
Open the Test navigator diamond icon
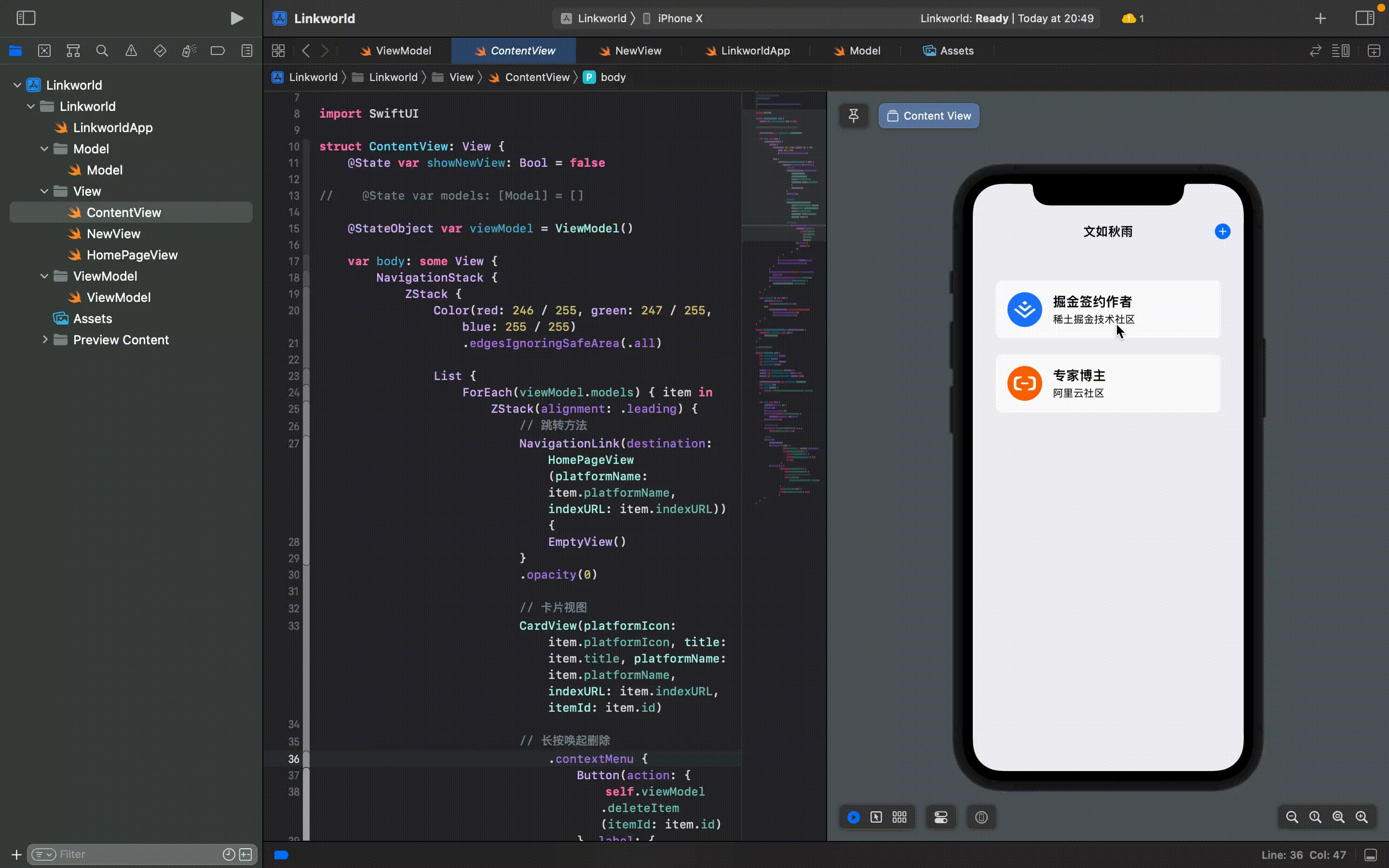(160, 51)
